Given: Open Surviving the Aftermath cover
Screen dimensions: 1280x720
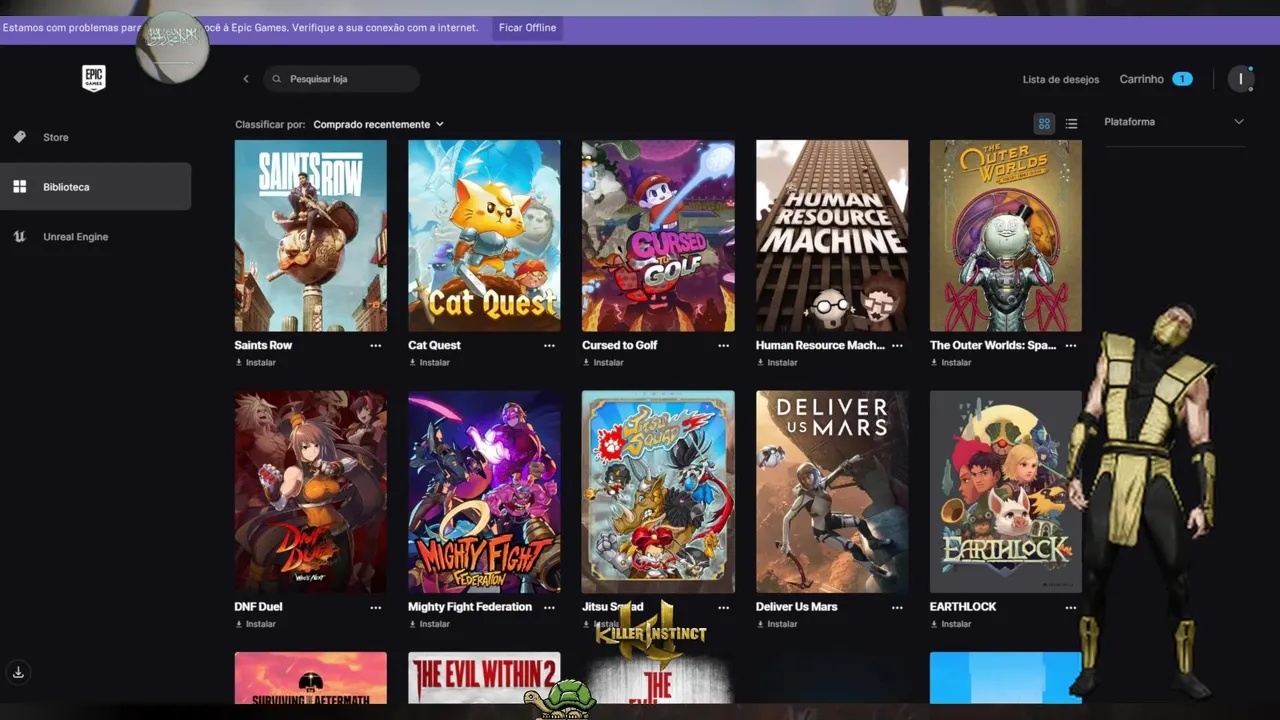Looking at the screenshot, I should click(x=310, y=677).
